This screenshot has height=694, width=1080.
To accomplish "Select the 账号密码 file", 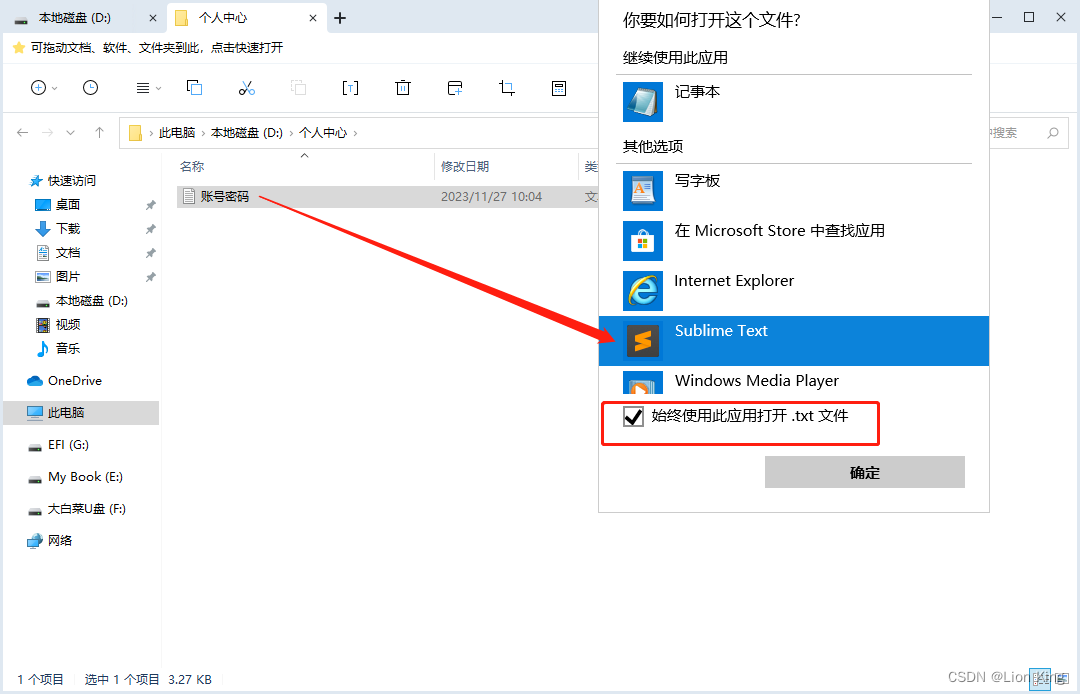I will (225, 196).
